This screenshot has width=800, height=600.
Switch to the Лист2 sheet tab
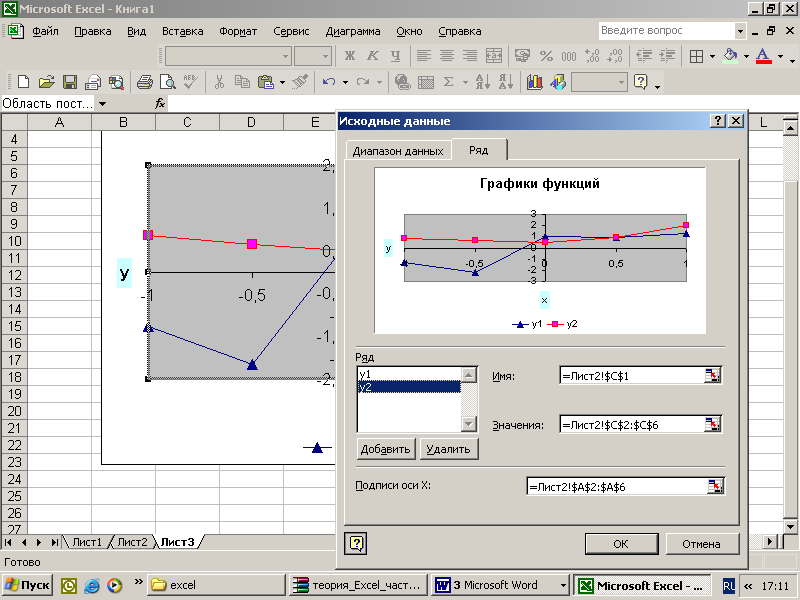pos(132,542)
